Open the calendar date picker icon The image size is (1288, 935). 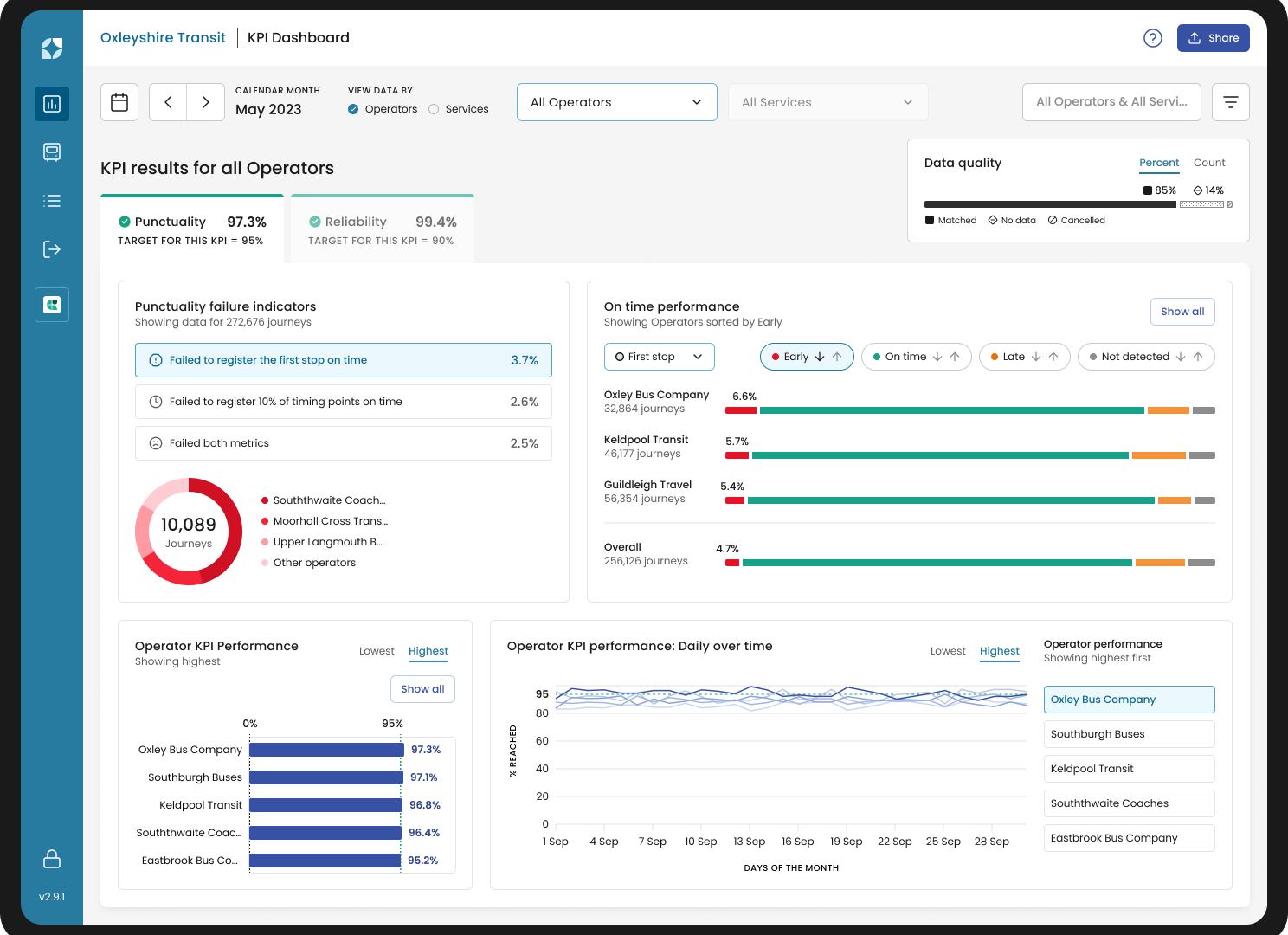click(x=119, y=101)
